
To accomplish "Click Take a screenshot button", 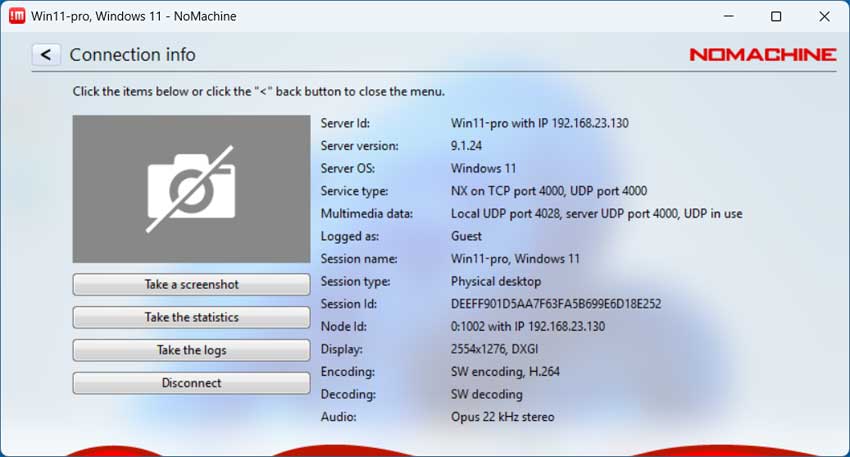I will (191, 285).
